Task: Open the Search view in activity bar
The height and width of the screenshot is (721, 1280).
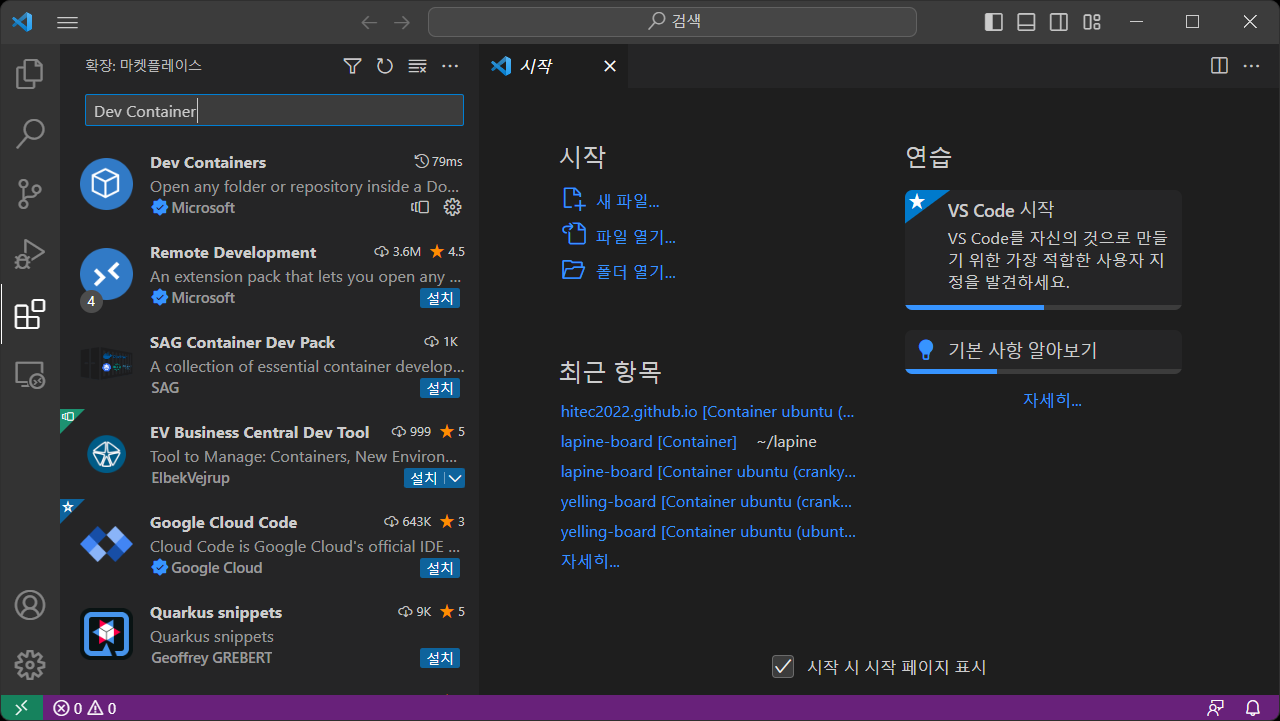Action: [x=30, y=133]
